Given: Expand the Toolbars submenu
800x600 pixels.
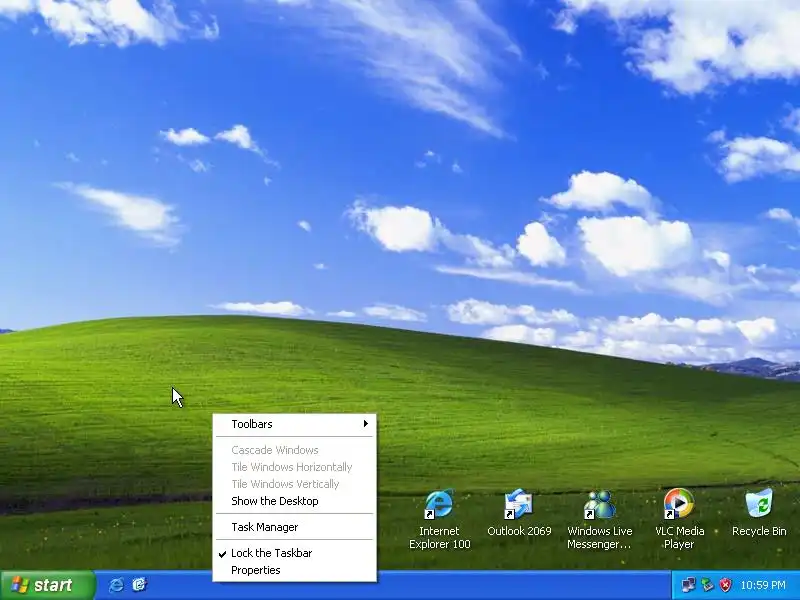Looking at the screenshot, I should [294, 424].
